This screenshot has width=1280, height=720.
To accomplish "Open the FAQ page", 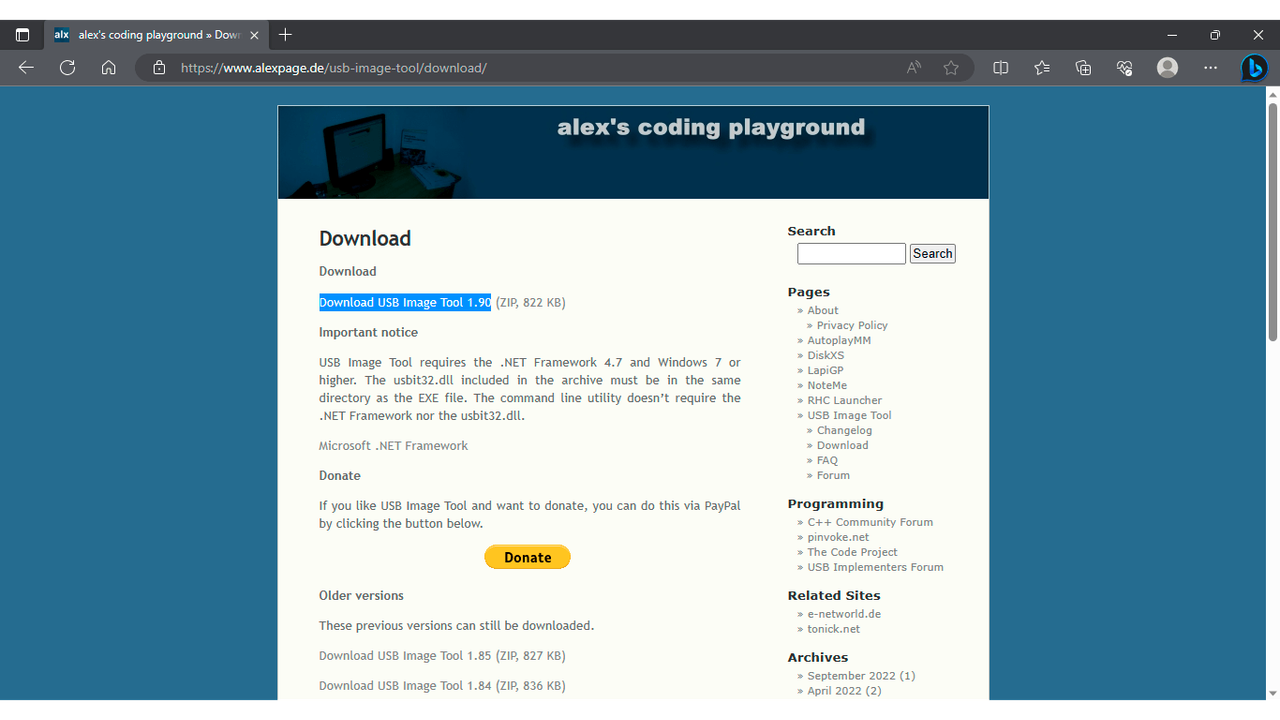I will point(827,461).
